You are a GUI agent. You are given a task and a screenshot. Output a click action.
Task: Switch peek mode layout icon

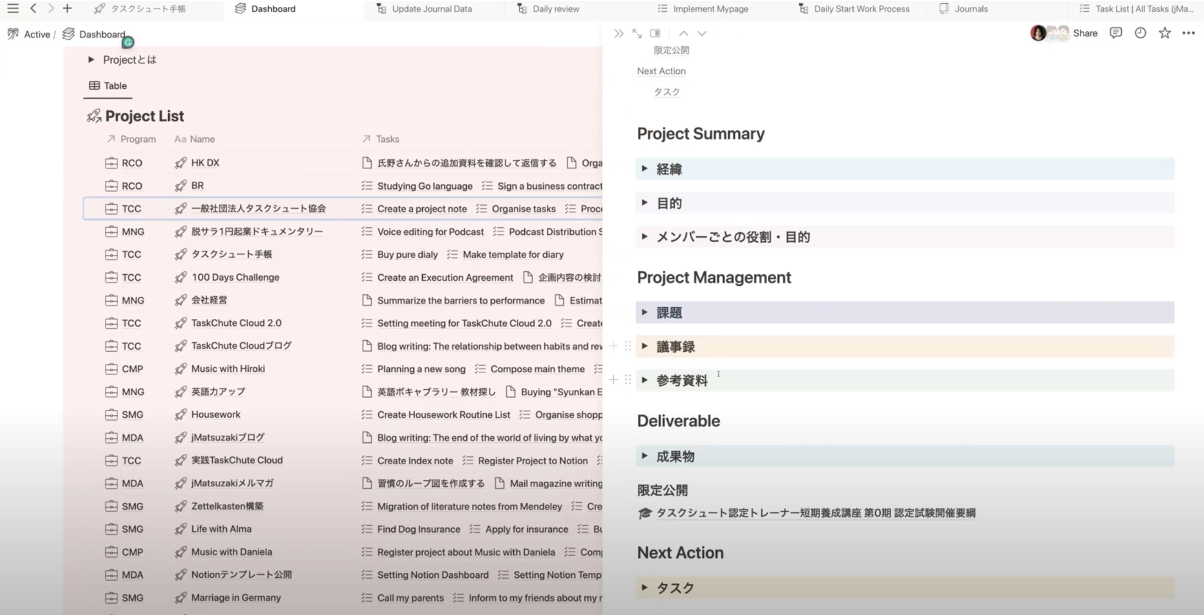click(x=655, y=34)
